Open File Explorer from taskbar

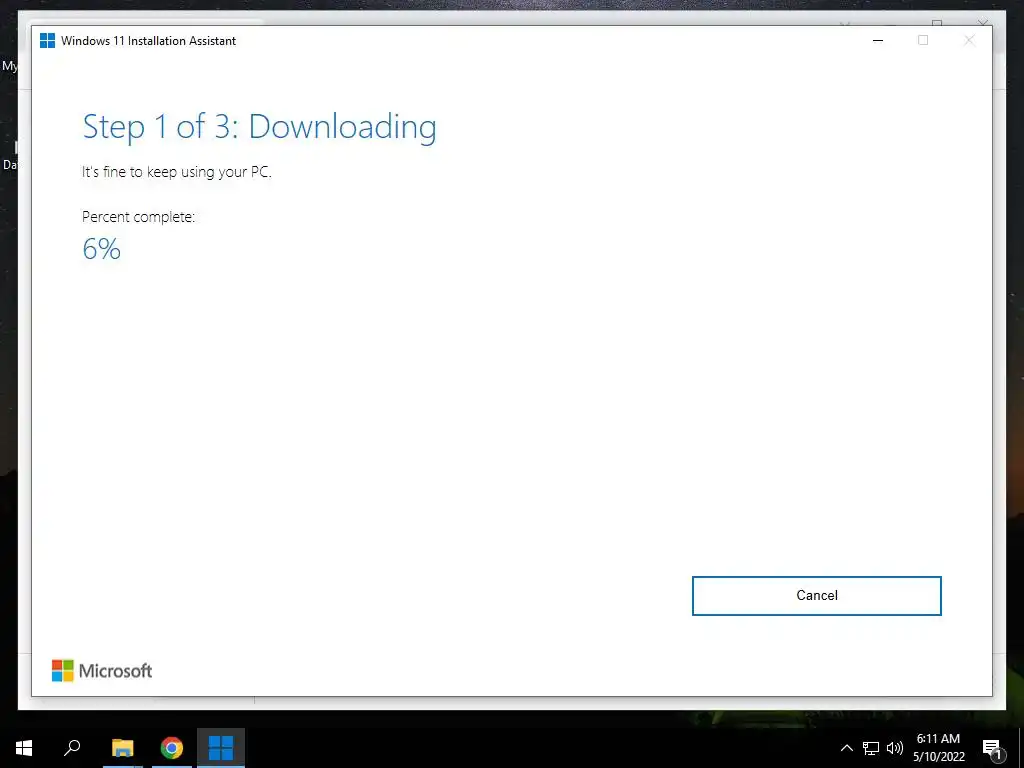click(122, 748)
